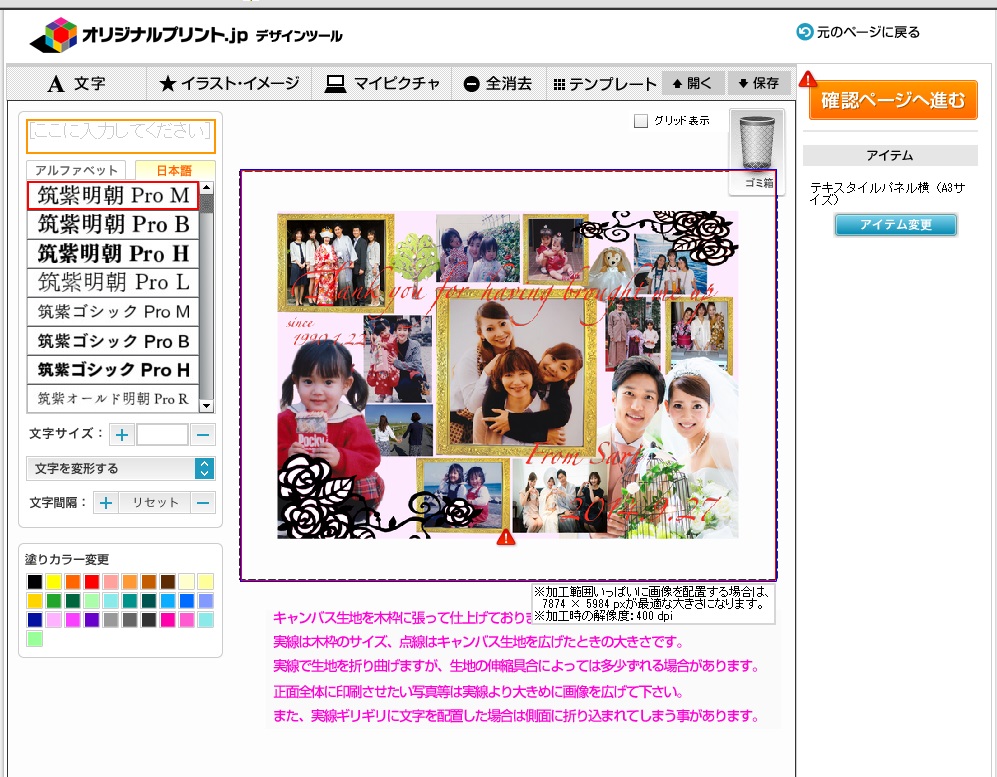Open the 文字を変形する dropdown

click(121, 469)
